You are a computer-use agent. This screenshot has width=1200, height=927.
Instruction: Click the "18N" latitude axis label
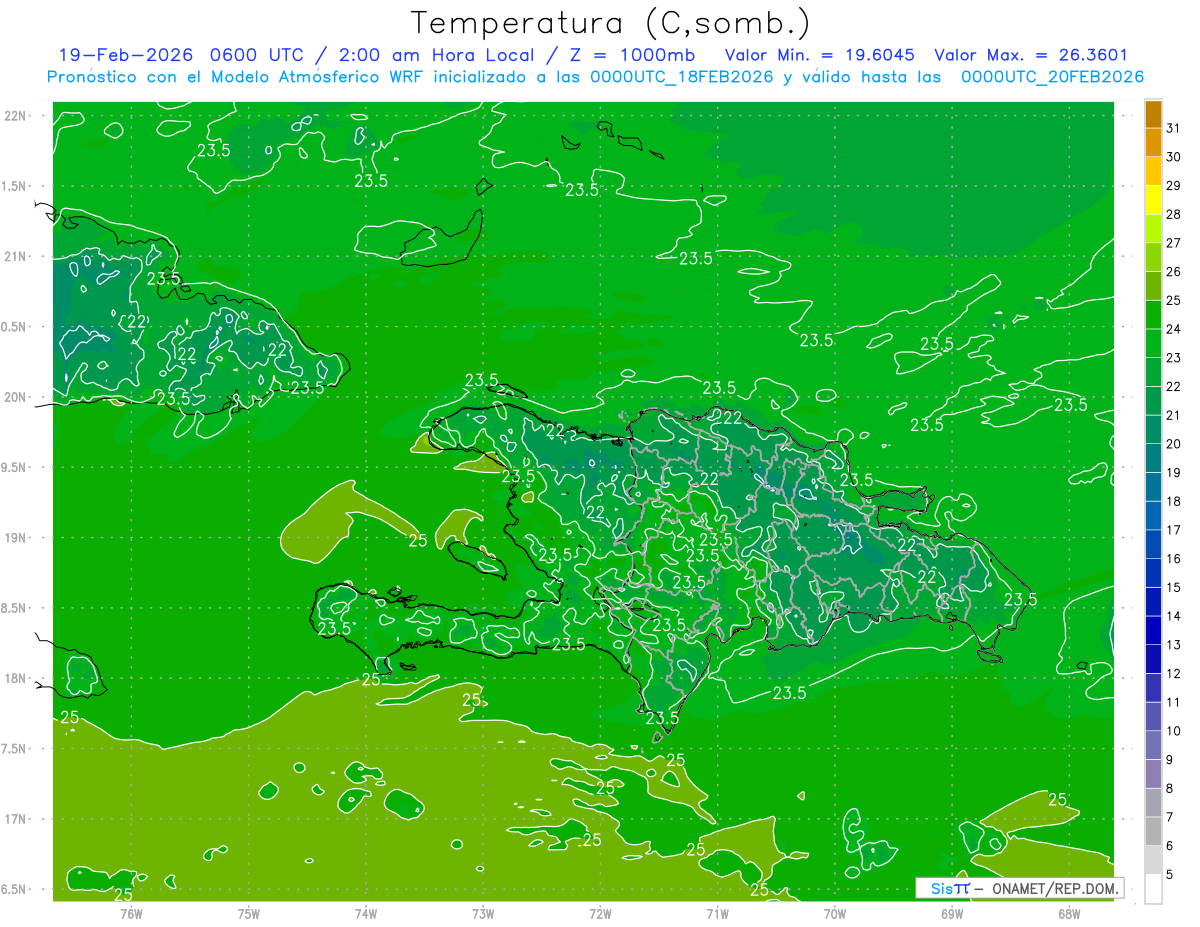click(16, 678)
